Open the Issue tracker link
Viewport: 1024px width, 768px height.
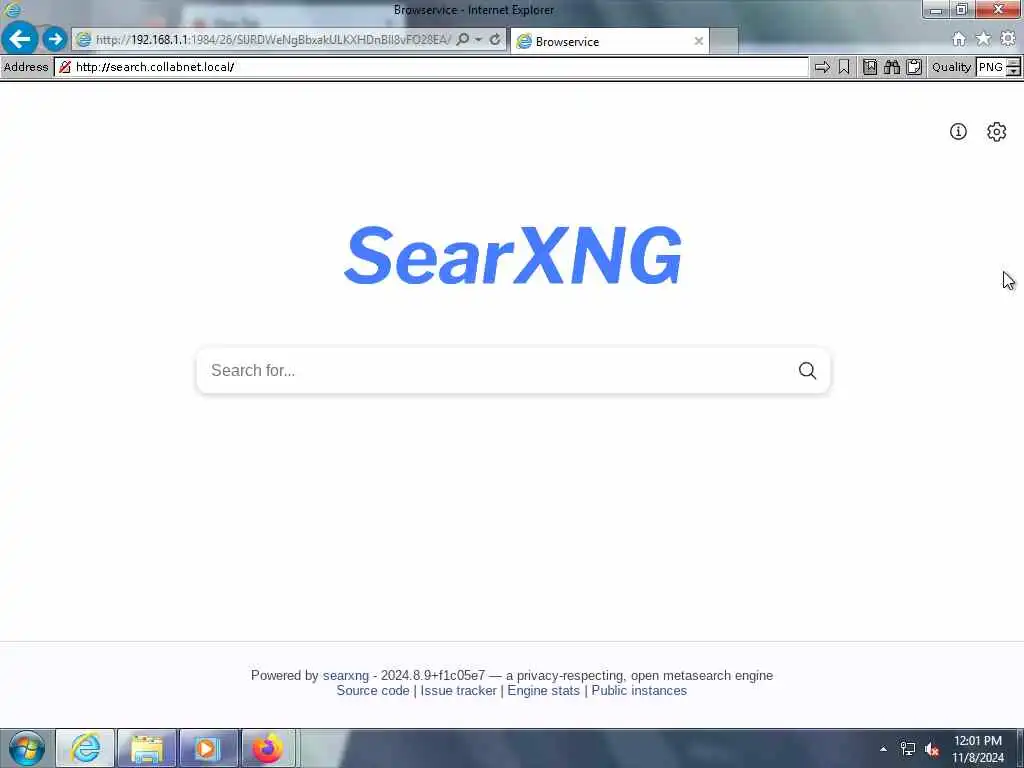[458, 690]
